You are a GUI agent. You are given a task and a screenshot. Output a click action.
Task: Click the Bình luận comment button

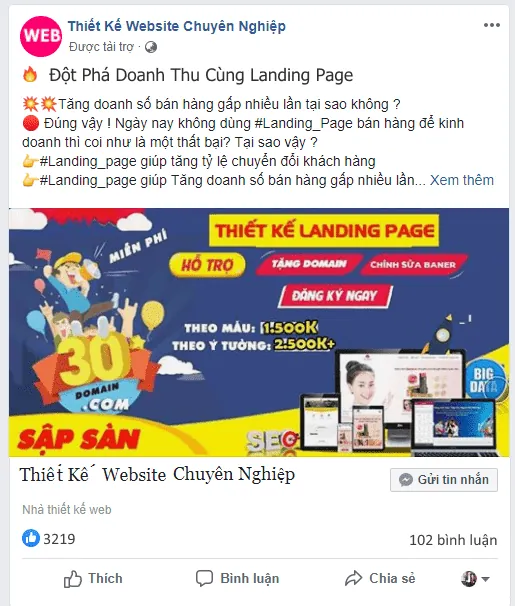[x=238, y=579]
